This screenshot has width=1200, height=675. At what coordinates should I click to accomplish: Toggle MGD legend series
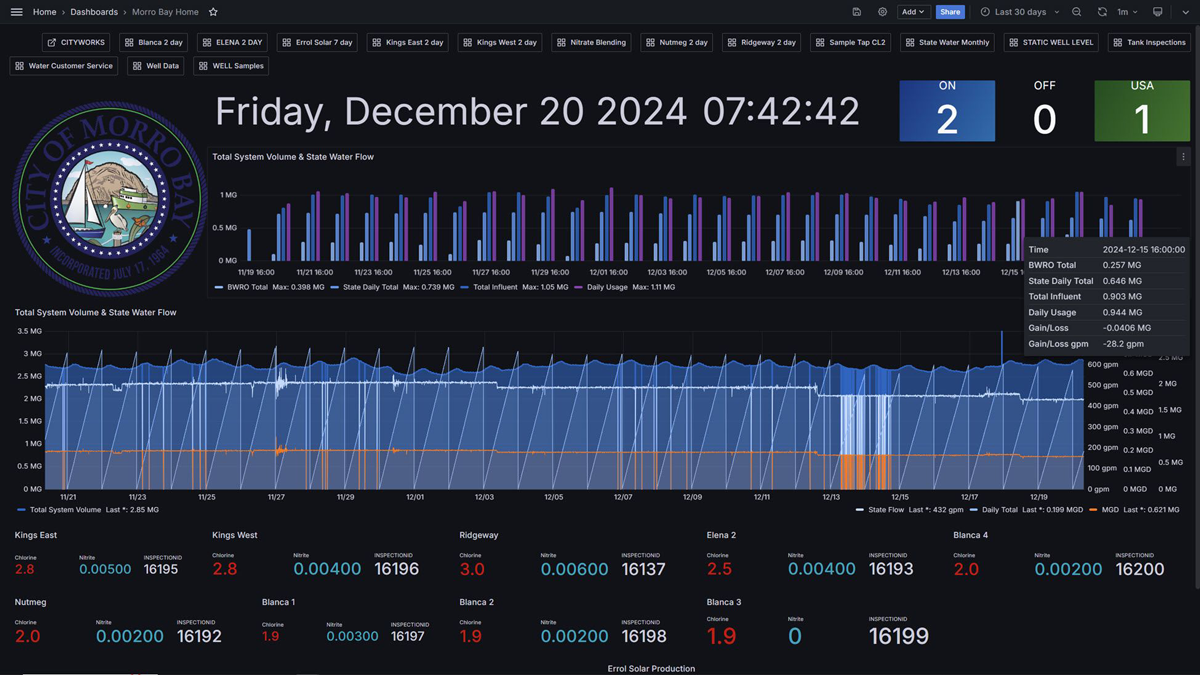pyautogui.click(x=1109, y=510)
